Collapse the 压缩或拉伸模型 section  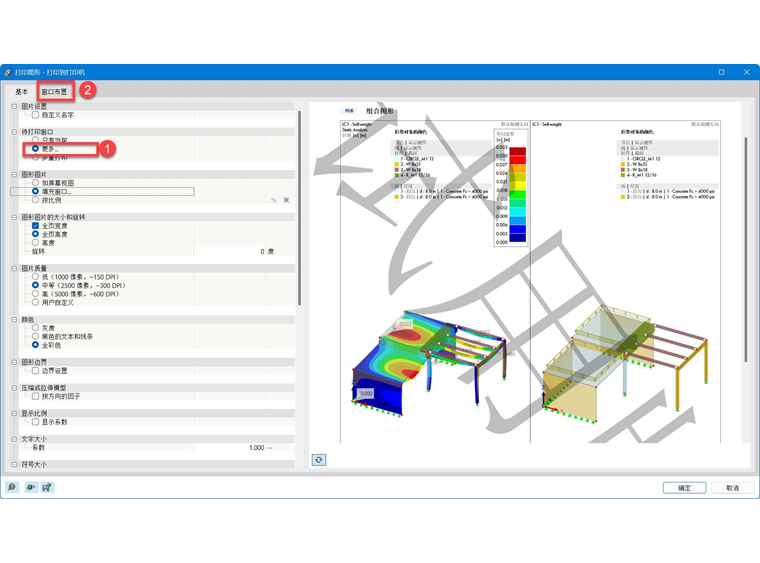14,388
